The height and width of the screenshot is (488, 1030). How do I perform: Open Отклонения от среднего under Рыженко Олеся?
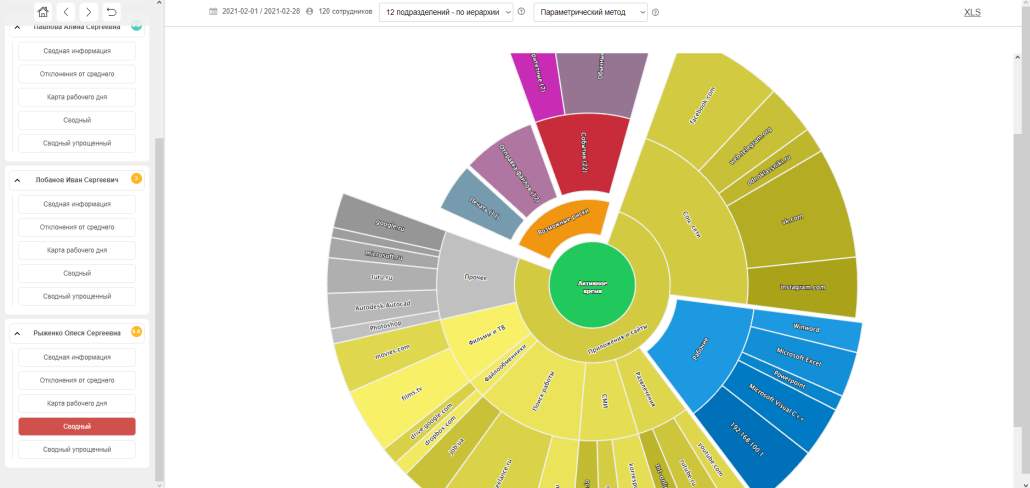77,380
